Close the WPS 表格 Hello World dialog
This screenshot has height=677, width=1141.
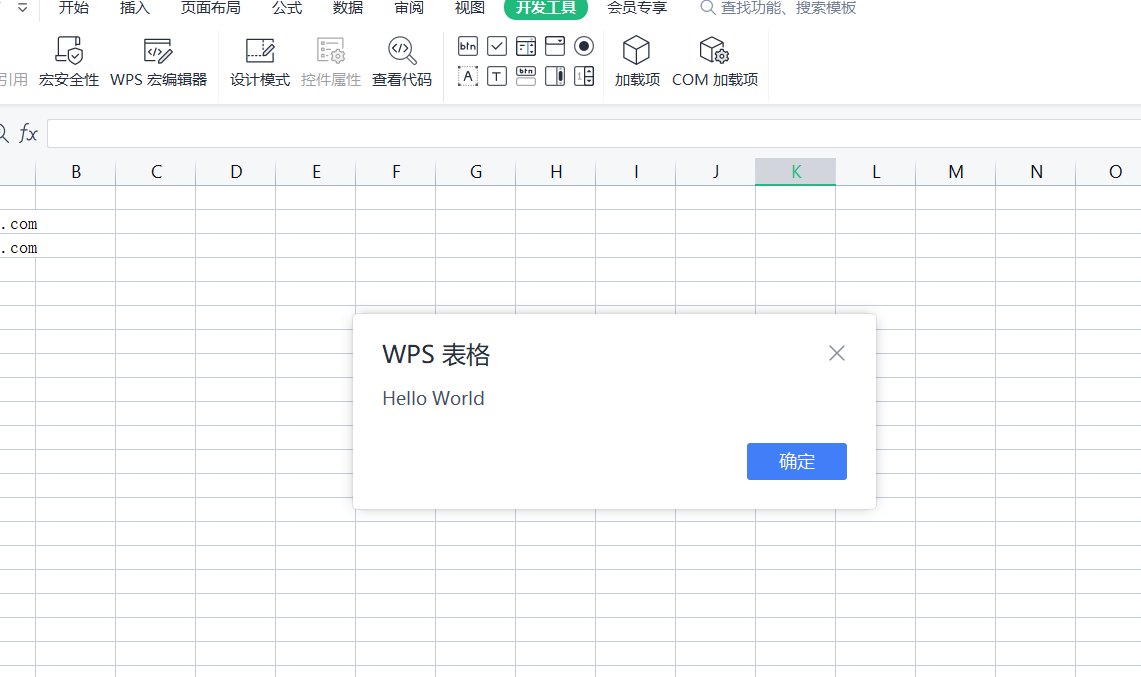click(x=836, y=352)
